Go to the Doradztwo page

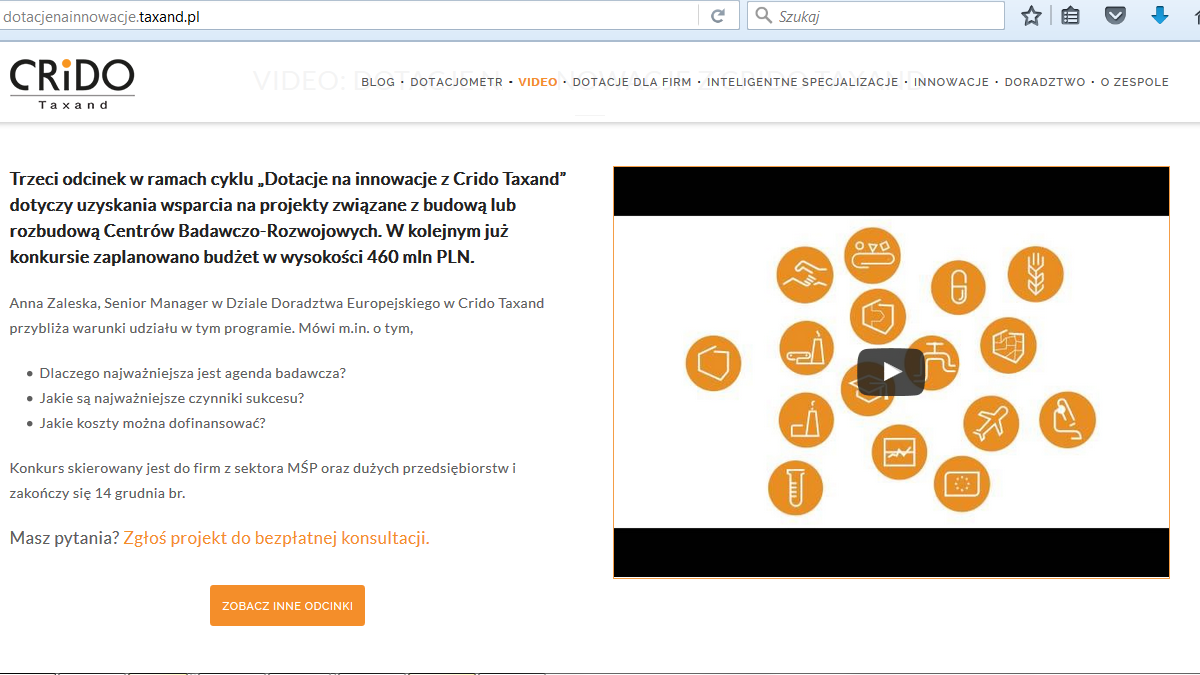[1045, 83]
